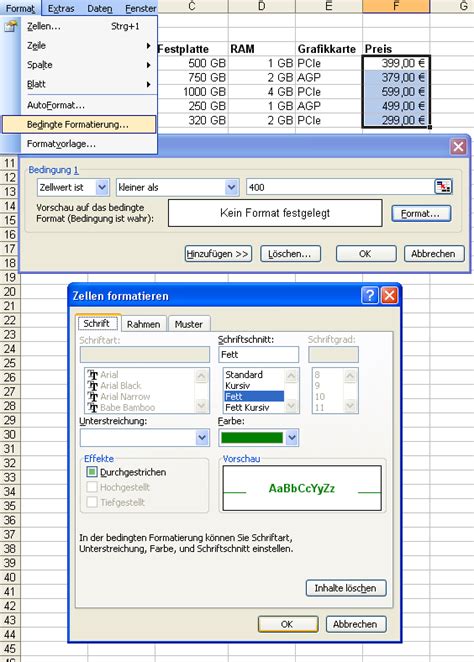The height and width of the screenshot is (662, 474).
Task: Confirm the Bedingung dialog with OK
Action: coord(366,254)
